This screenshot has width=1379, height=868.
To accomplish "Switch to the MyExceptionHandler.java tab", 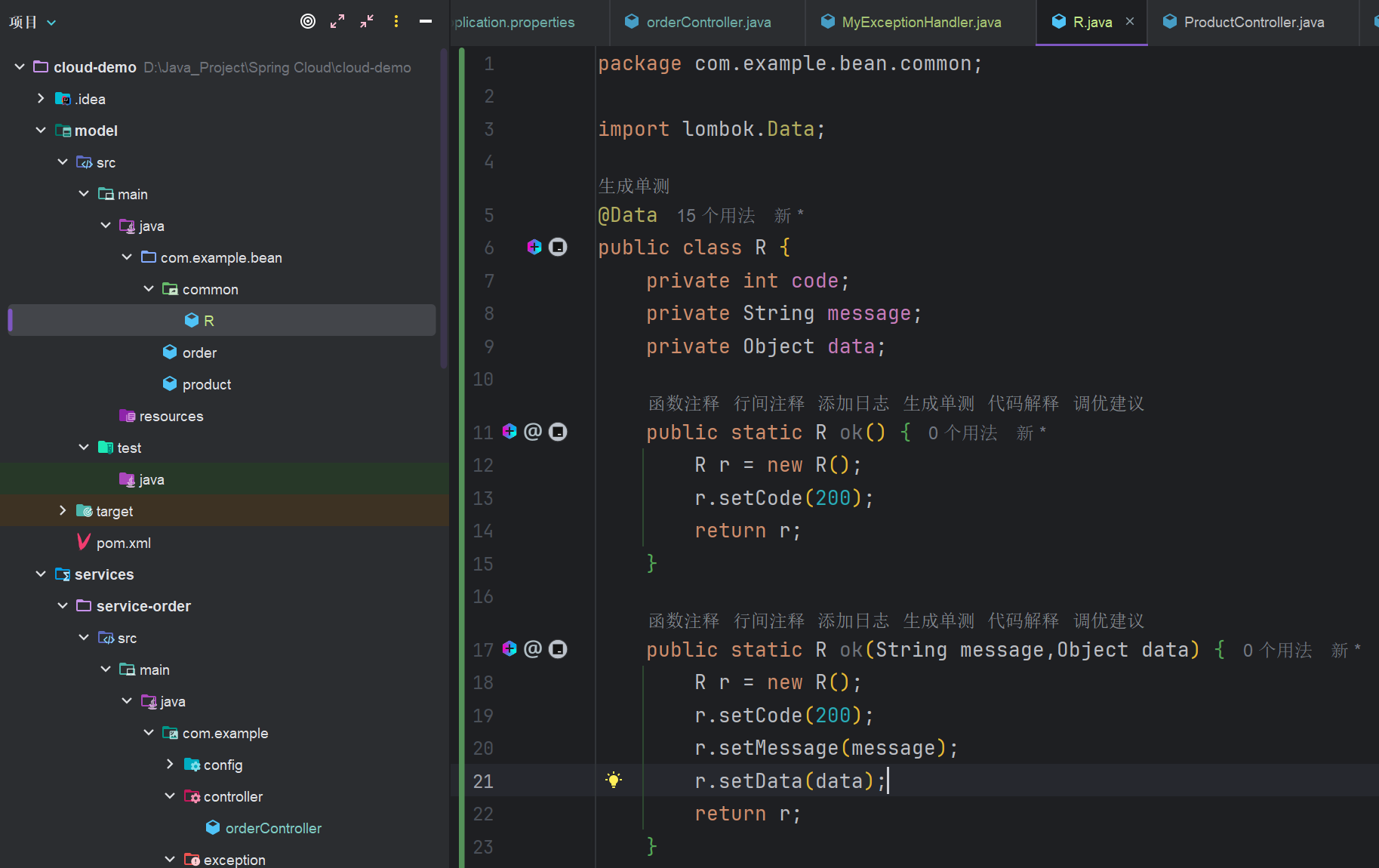I will pyautogui.click(x=921, y=23).
